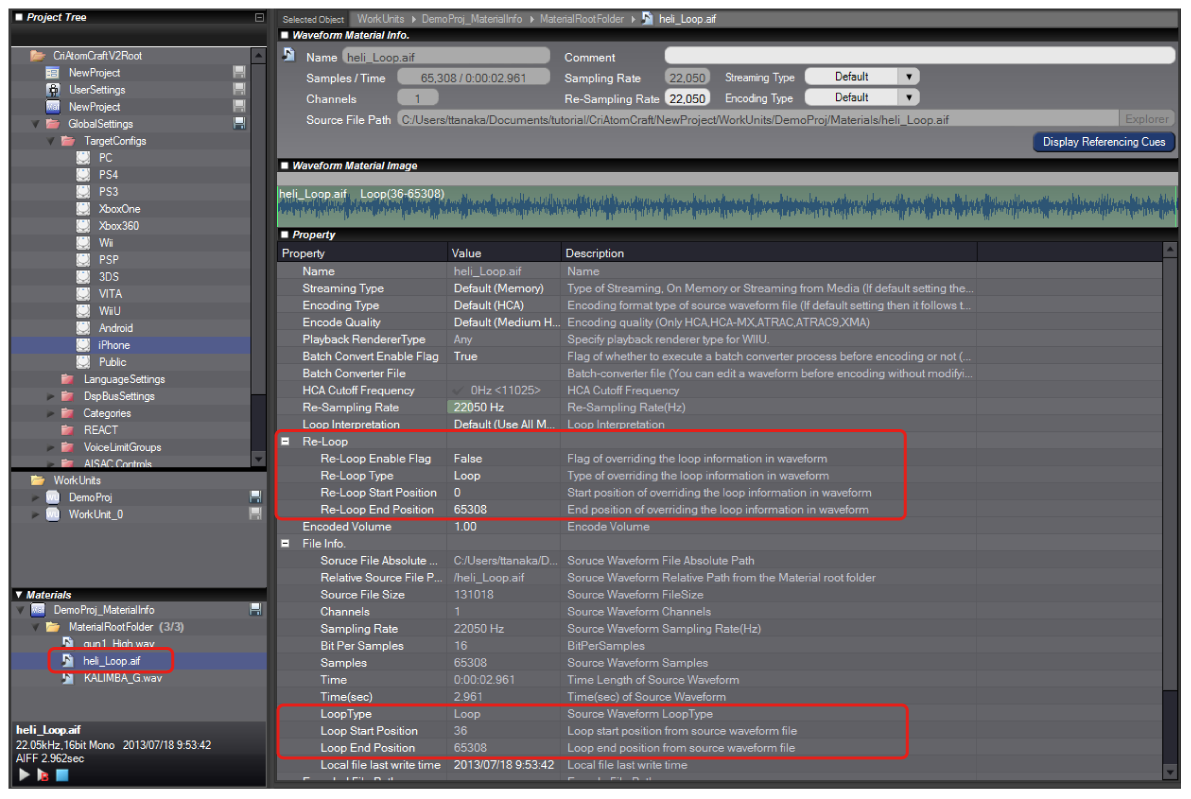Expand the VoiceLimitGroups folder

point(51,447)
